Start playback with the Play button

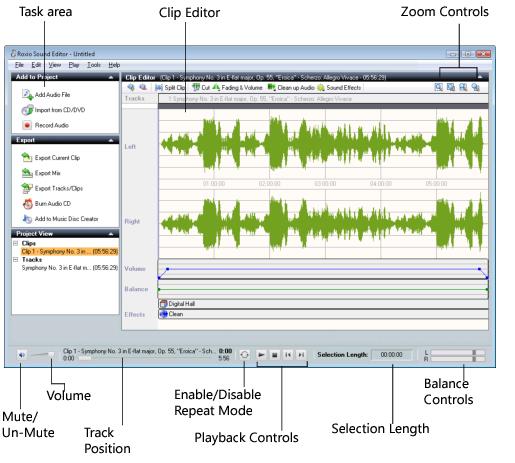click(x=261, y=355)
